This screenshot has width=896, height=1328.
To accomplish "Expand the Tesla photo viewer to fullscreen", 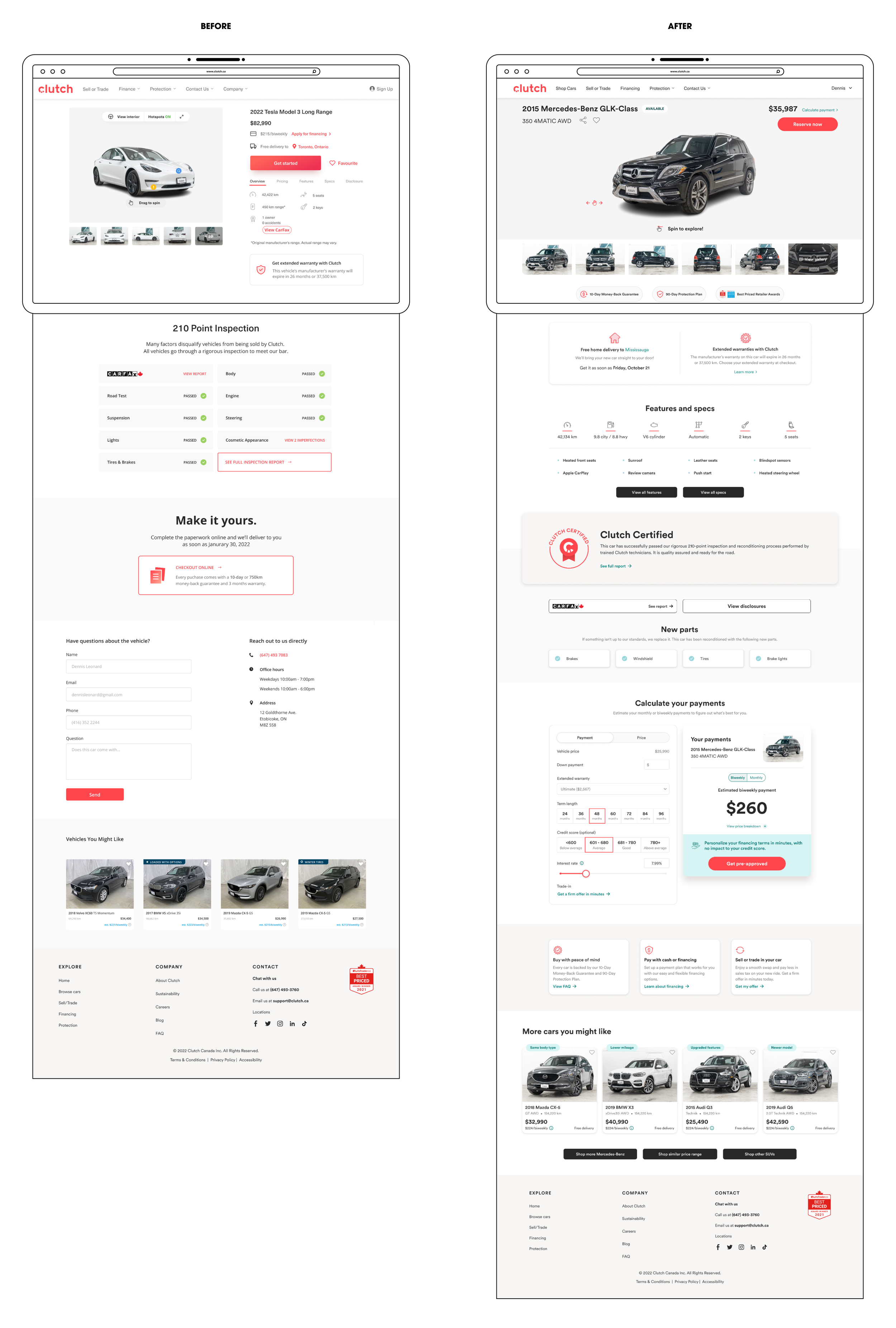I will click(x=182, y=117).
